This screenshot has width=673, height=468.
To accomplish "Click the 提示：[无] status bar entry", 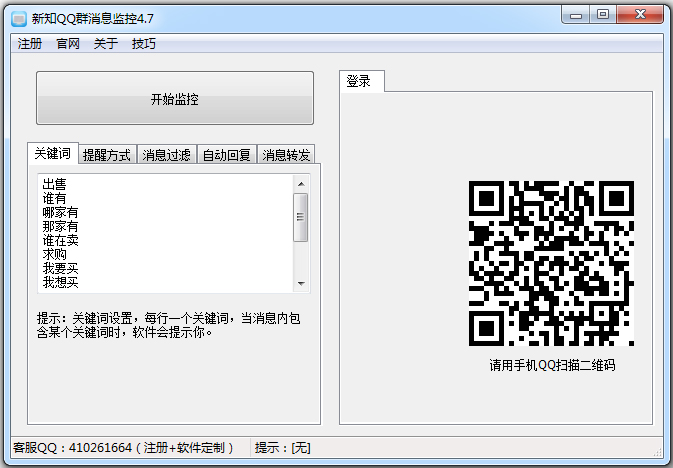I will click(282, 448).
